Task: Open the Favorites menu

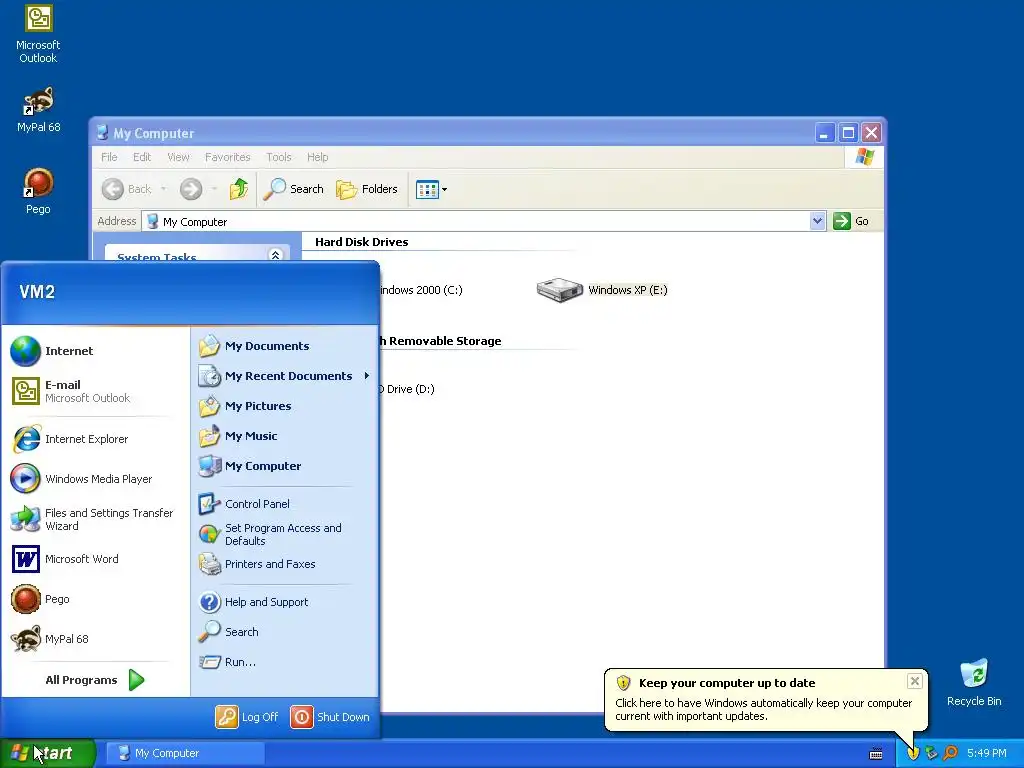Action: (227, 157)
